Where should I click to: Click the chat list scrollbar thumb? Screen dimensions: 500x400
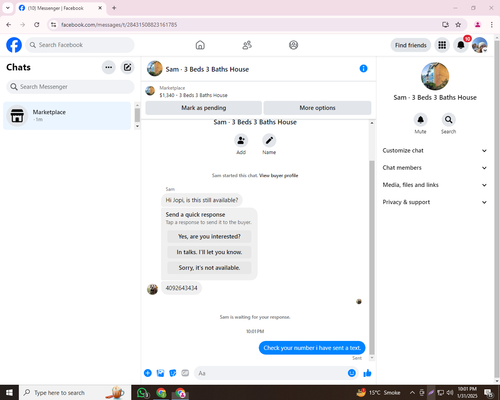pyautogui.click(x=137, y=115)
